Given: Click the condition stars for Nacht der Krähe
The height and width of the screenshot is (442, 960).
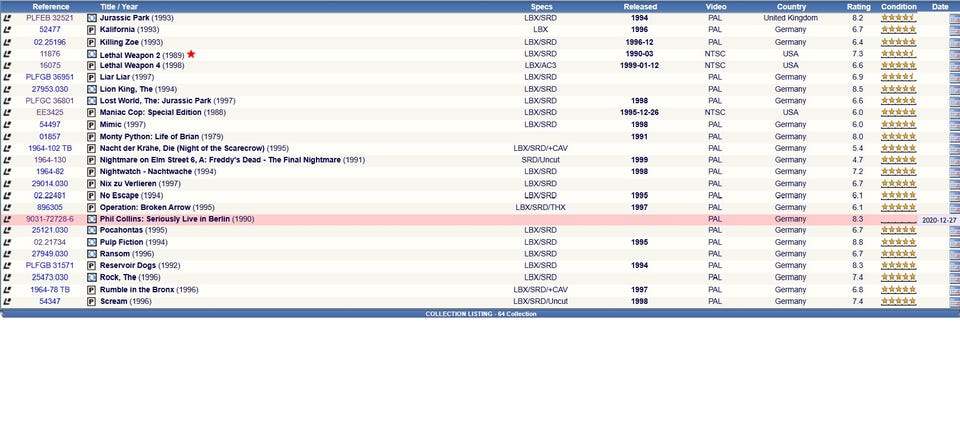Looking at the screenshot, I should coord(898,148).
